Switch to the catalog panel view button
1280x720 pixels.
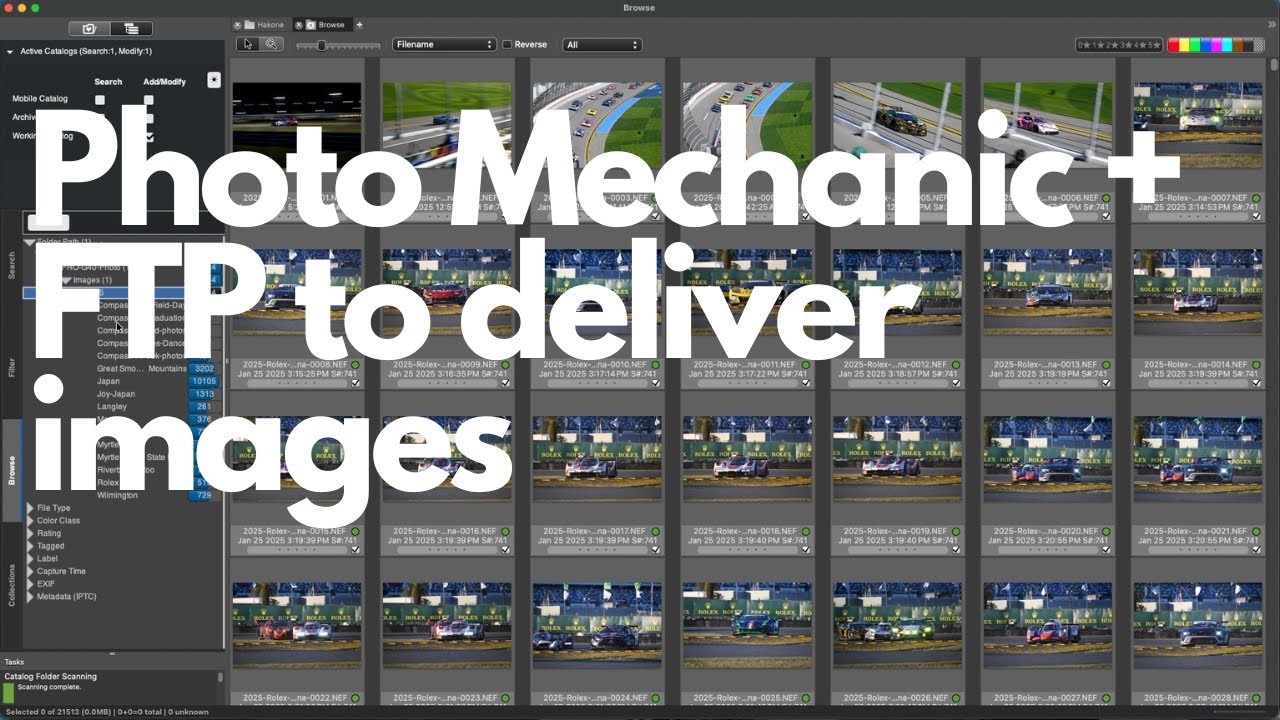coord(89,29)
